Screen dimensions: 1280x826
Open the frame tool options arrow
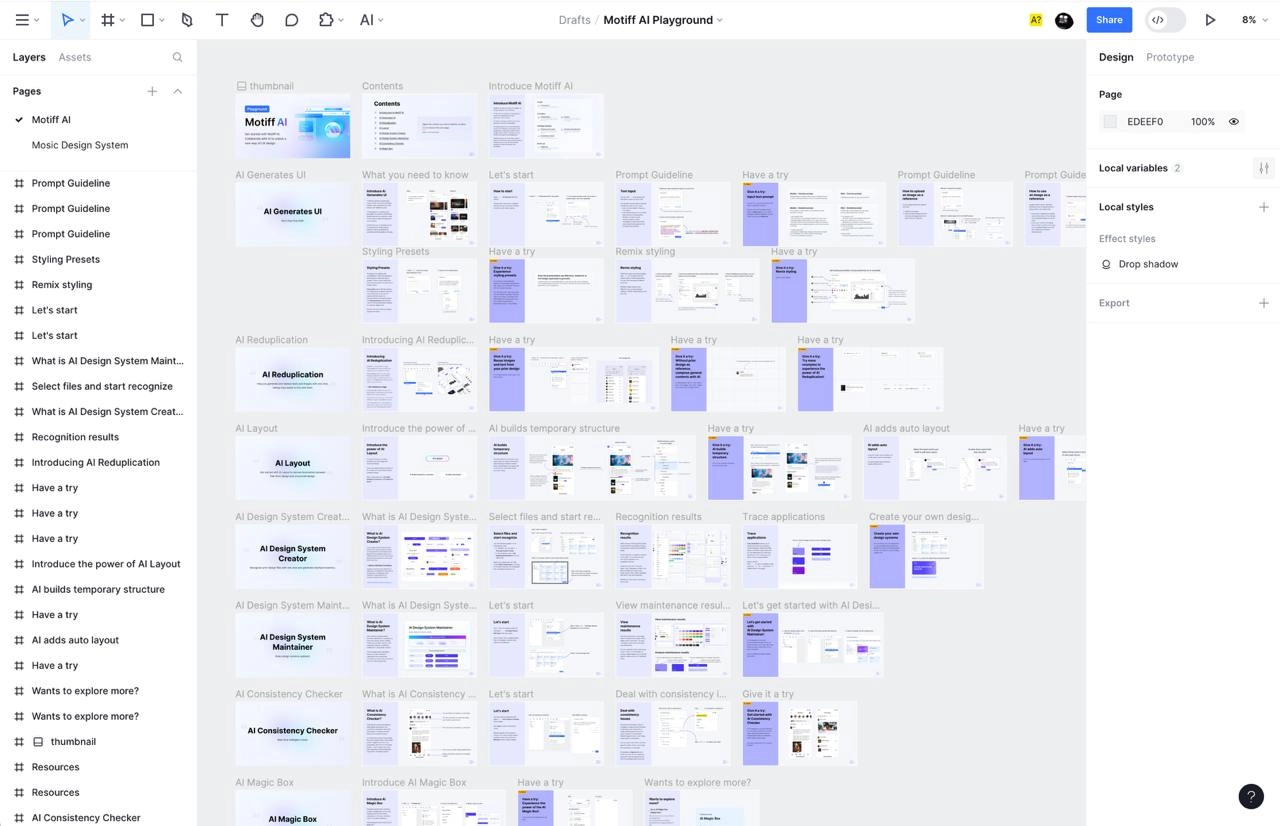point(123,20)
